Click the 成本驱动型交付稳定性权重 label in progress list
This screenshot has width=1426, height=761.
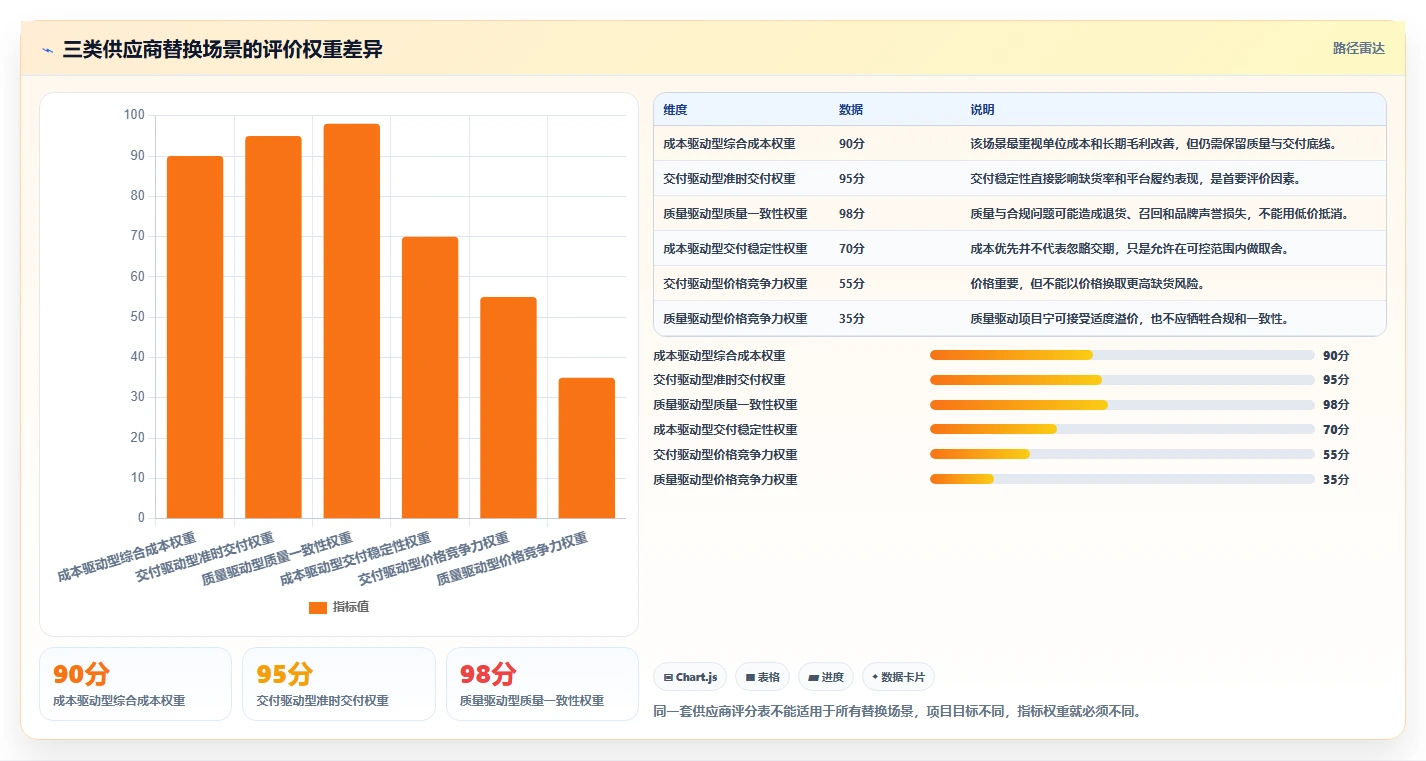coord(725,430)
